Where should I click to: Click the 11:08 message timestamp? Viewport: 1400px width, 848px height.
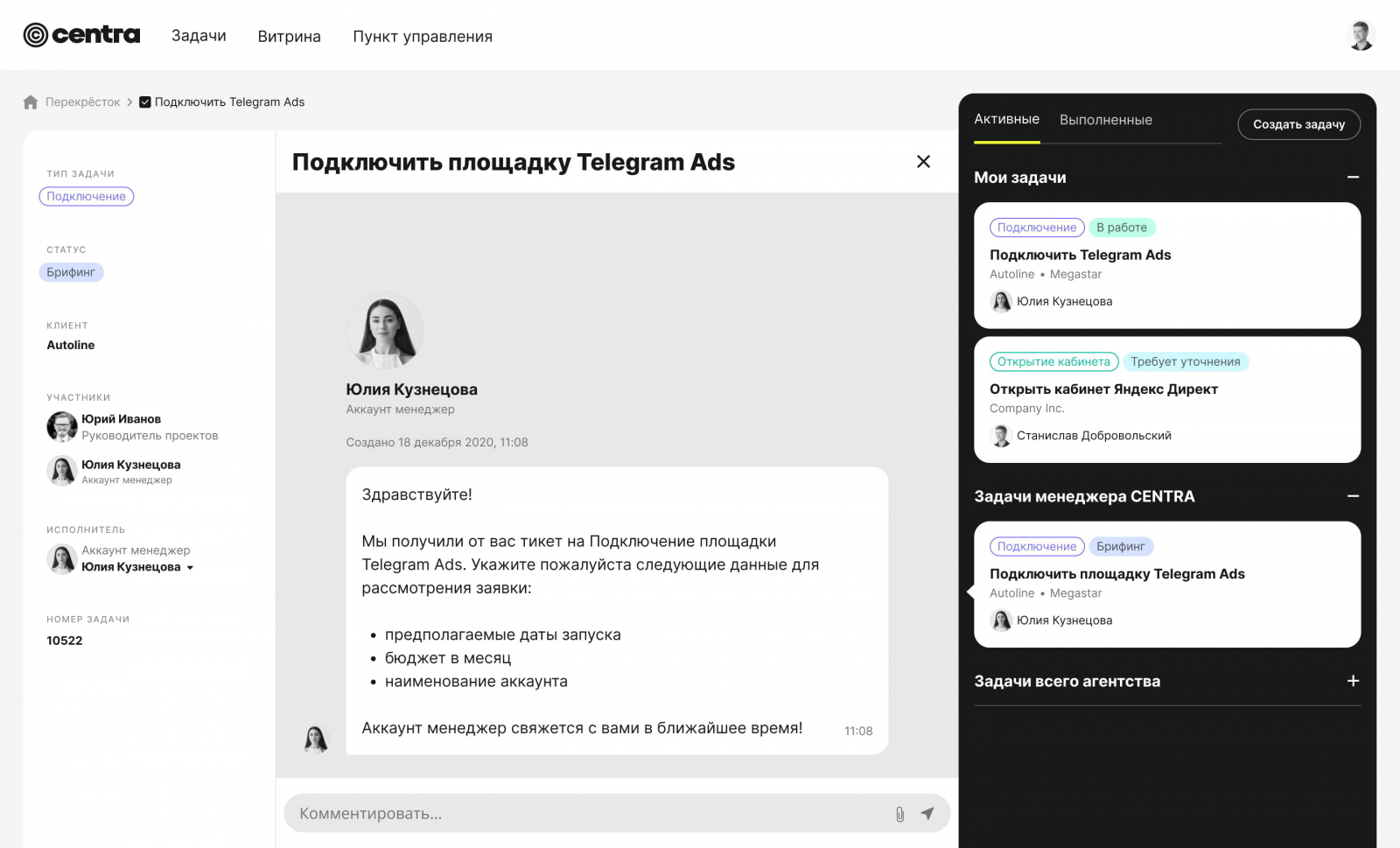[x=858, y=732]
